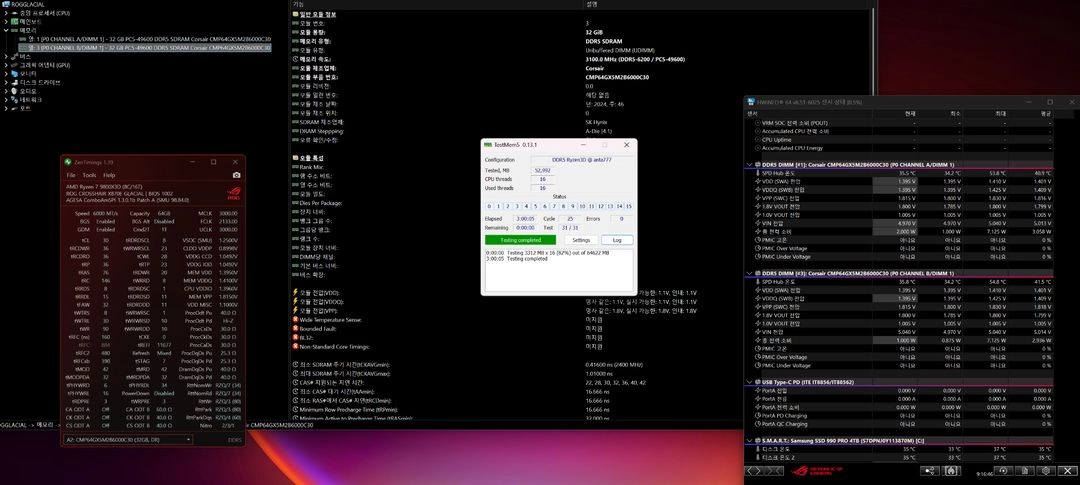Click the ROGGLACIAL computer icon at tree root
This screenshot has width=1080, height=485.
click(6, 4)
